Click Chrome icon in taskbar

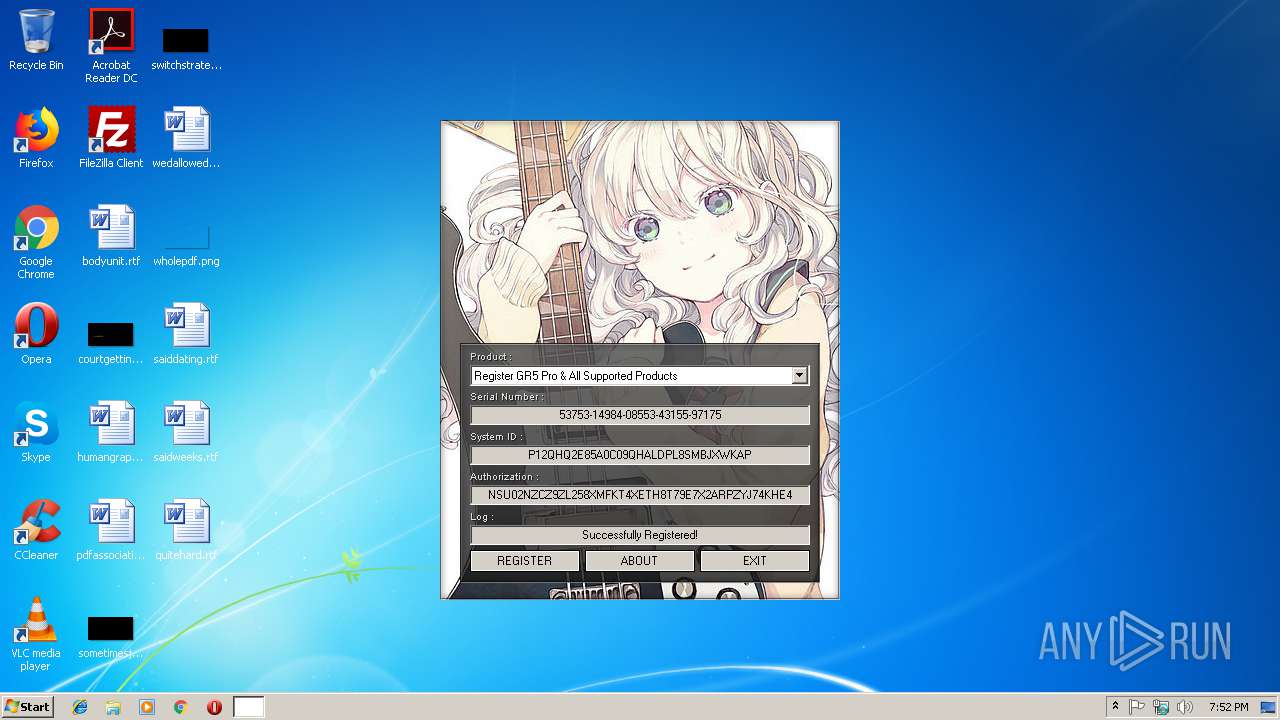click(x=181, y=707)
